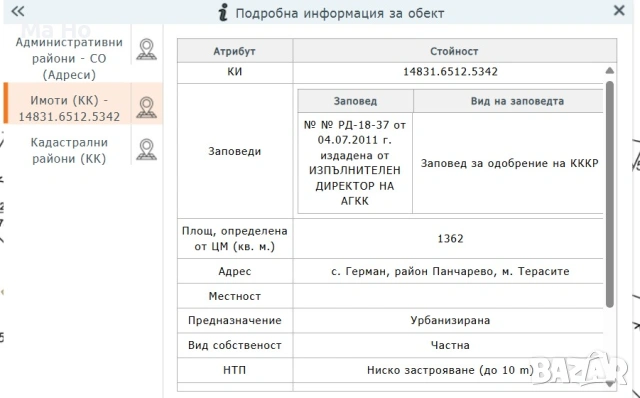The height and width of the screenshot is (398, 640).
Task: Click the area value 1362
Action: tap(450, 239)
